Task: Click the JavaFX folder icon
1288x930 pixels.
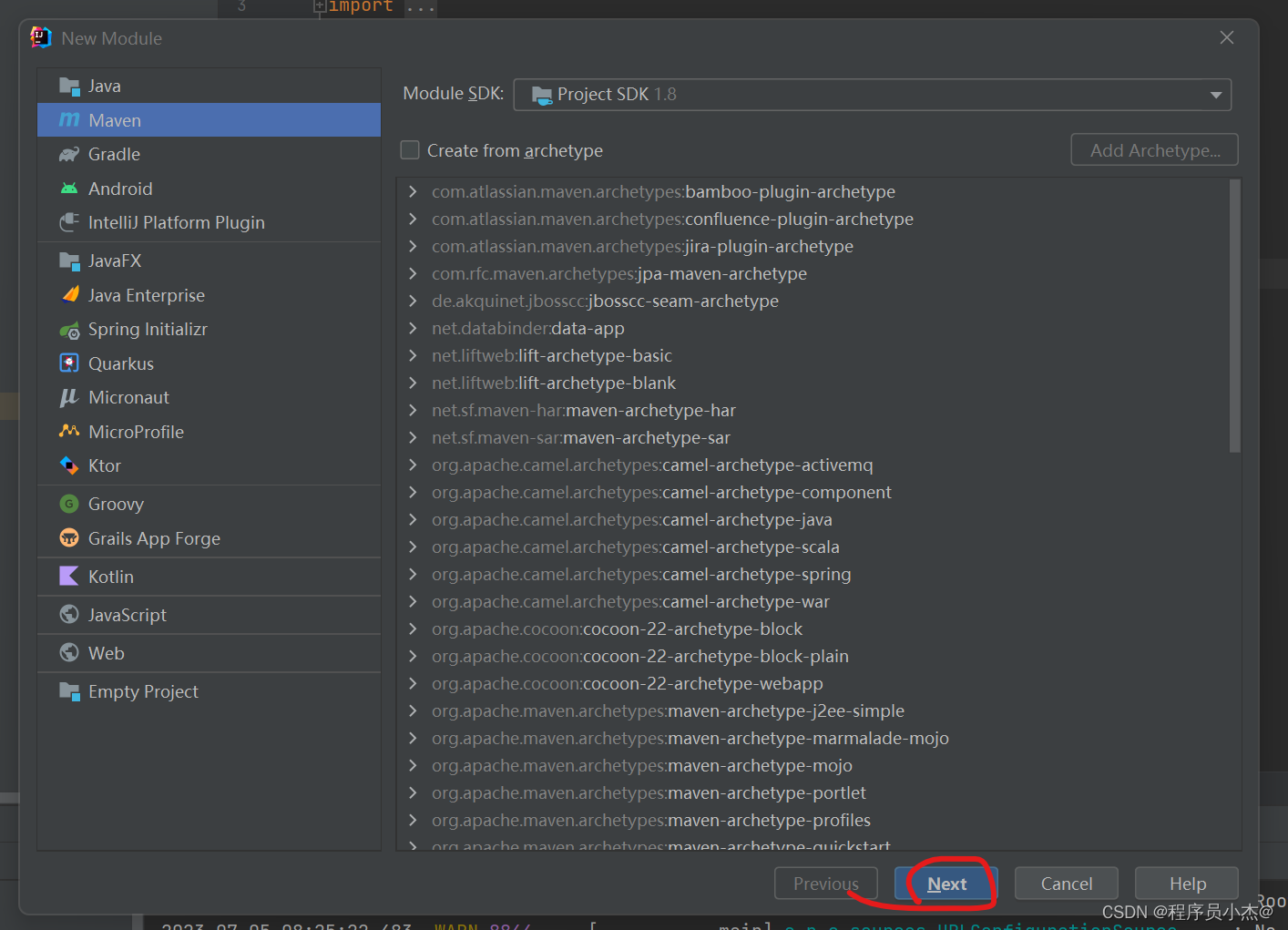Action: coord(69,261)
